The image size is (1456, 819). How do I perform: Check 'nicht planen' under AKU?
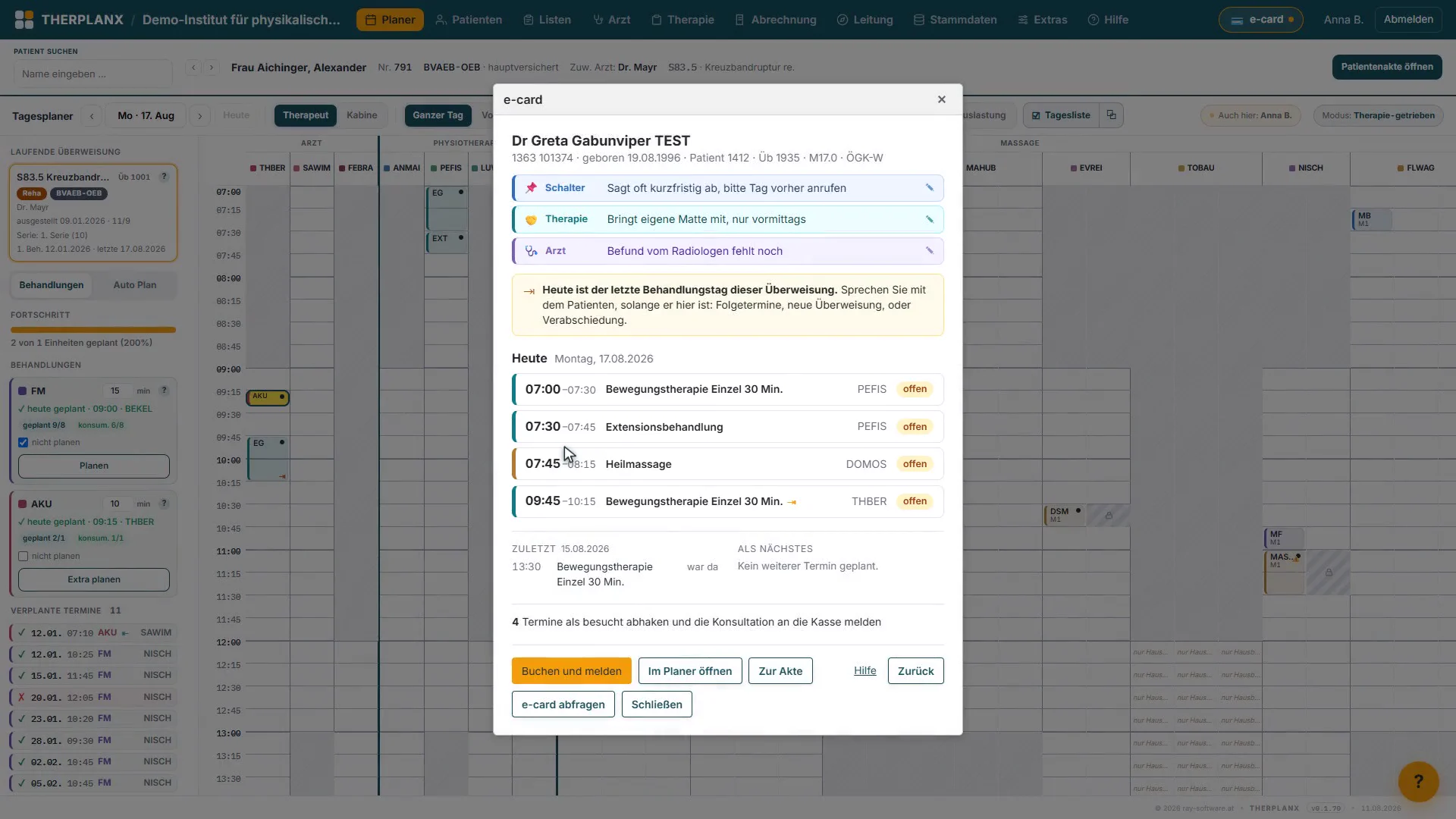(23, 557)
